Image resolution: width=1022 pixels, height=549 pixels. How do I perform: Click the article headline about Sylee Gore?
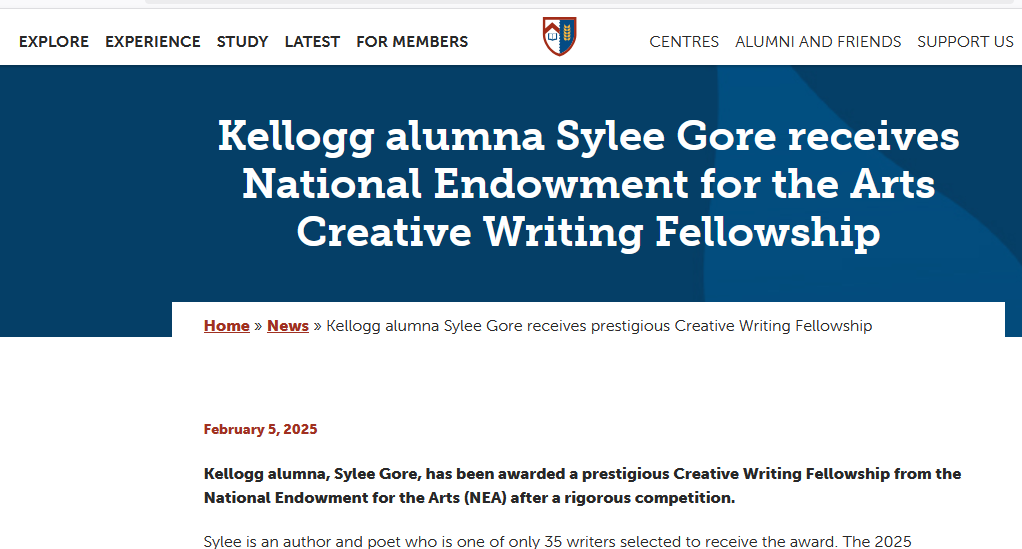[x=588, y=184]
